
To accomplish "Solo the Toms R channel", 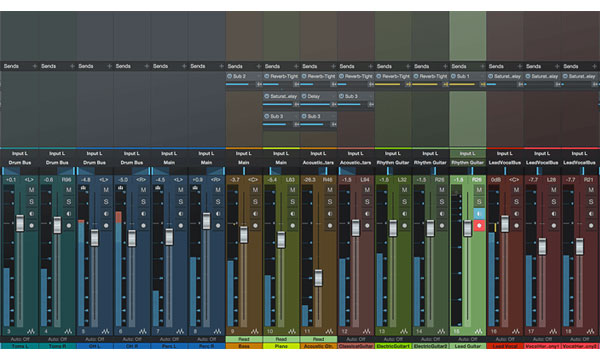I will pyautogui.click(x=68, y=202).
